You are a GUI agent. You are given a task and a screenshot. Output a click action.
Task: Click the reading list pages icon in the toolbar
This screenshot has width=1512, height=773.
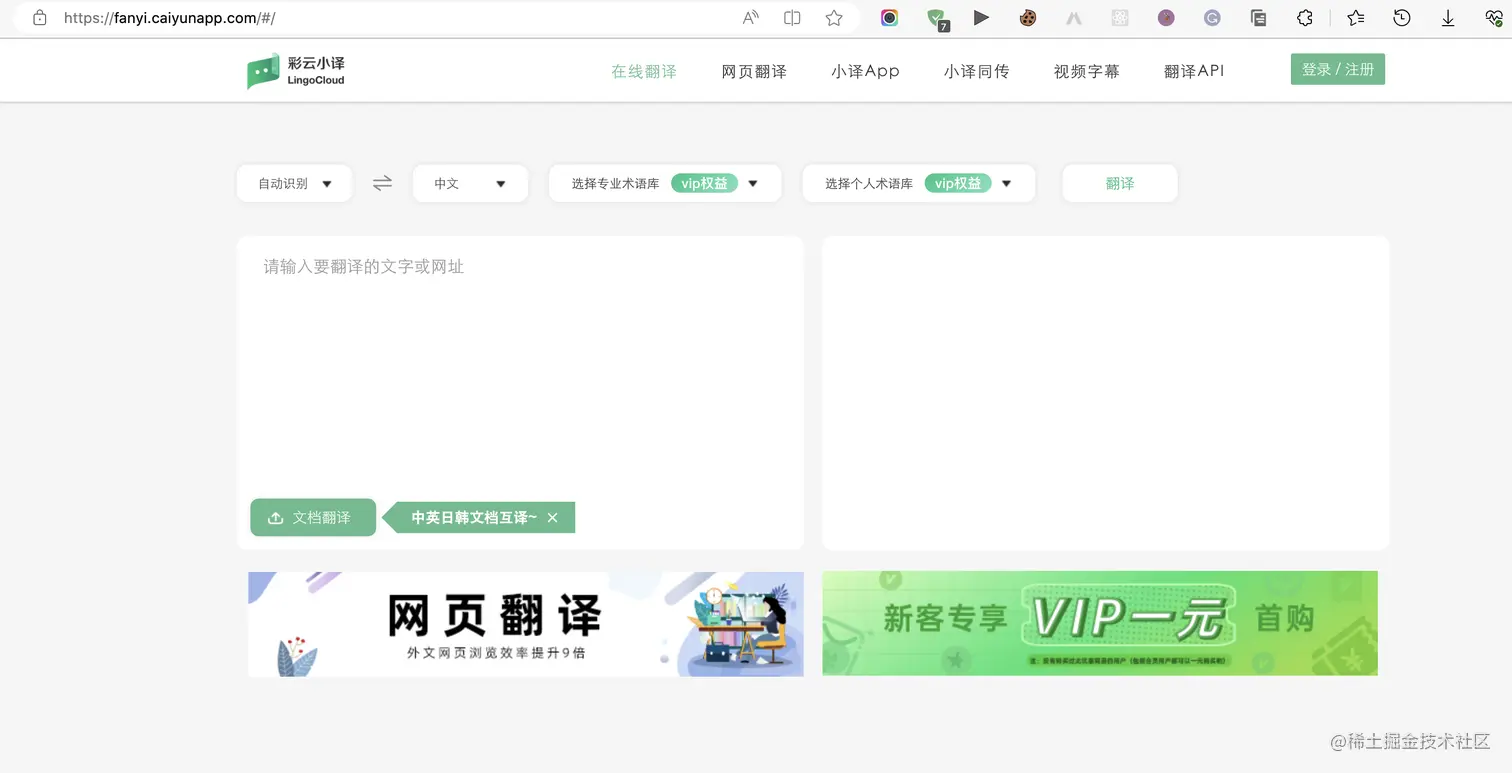click(x=1258, y=18)
